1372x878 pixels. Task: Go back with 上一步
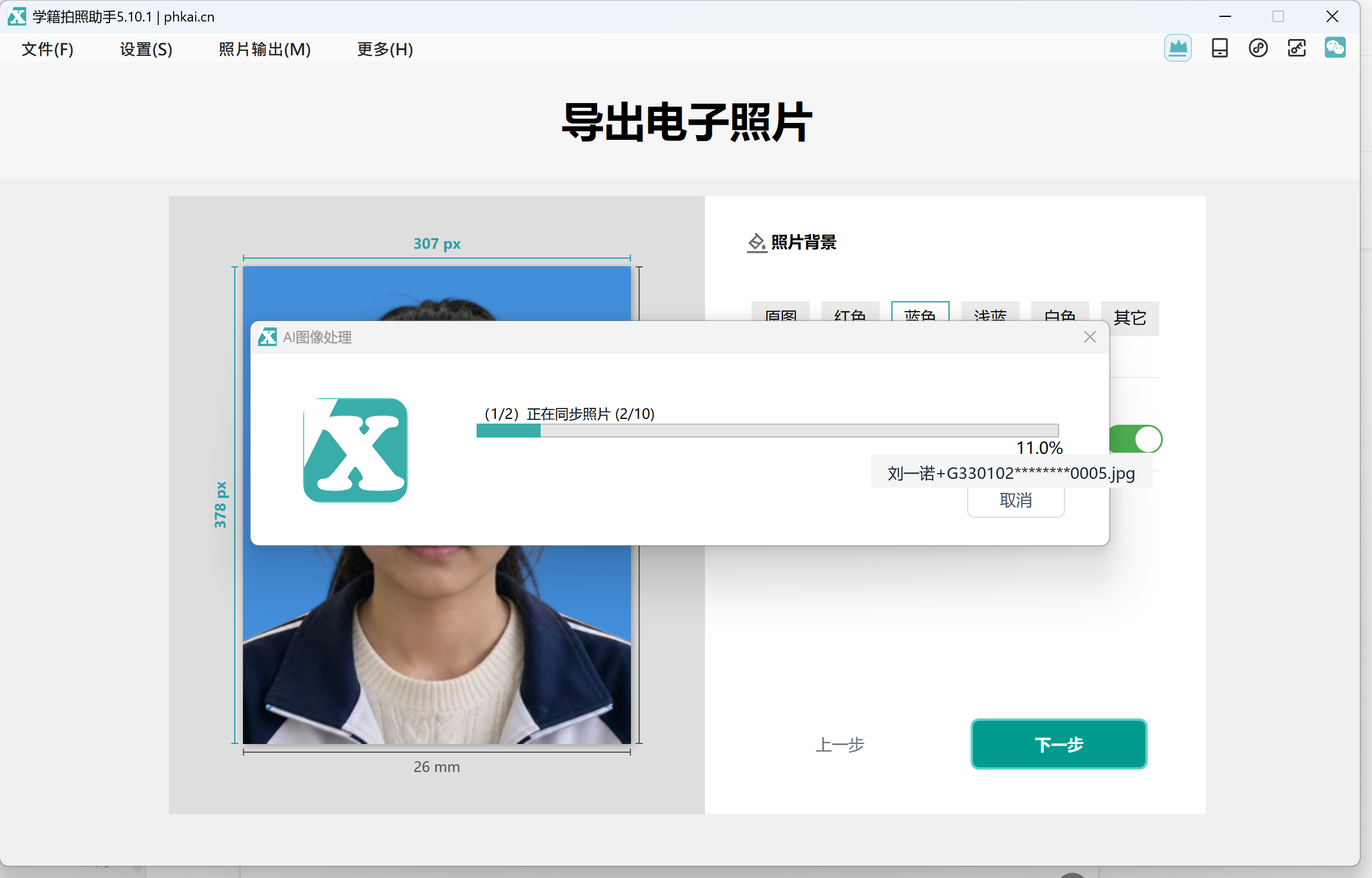[x=840, y=745]
